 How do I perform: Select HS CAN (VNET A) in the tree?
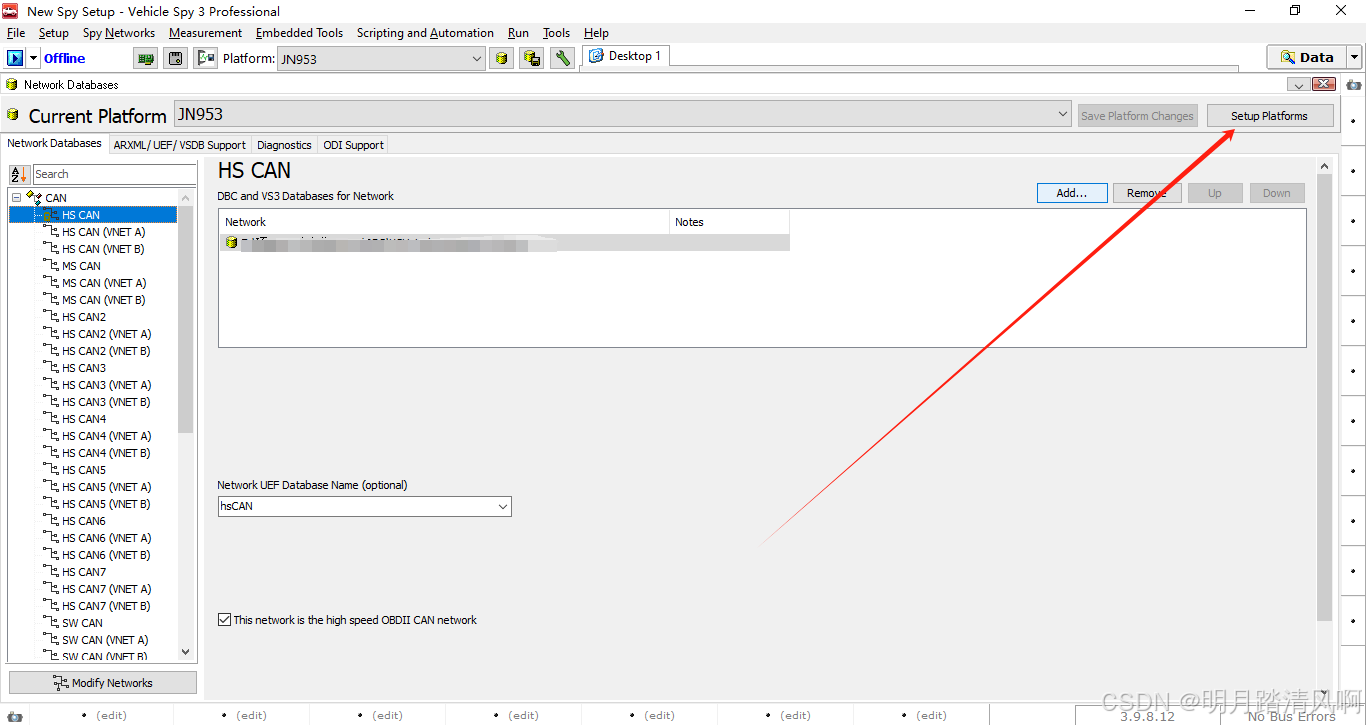pyautogui.click(x=103, y=232)
